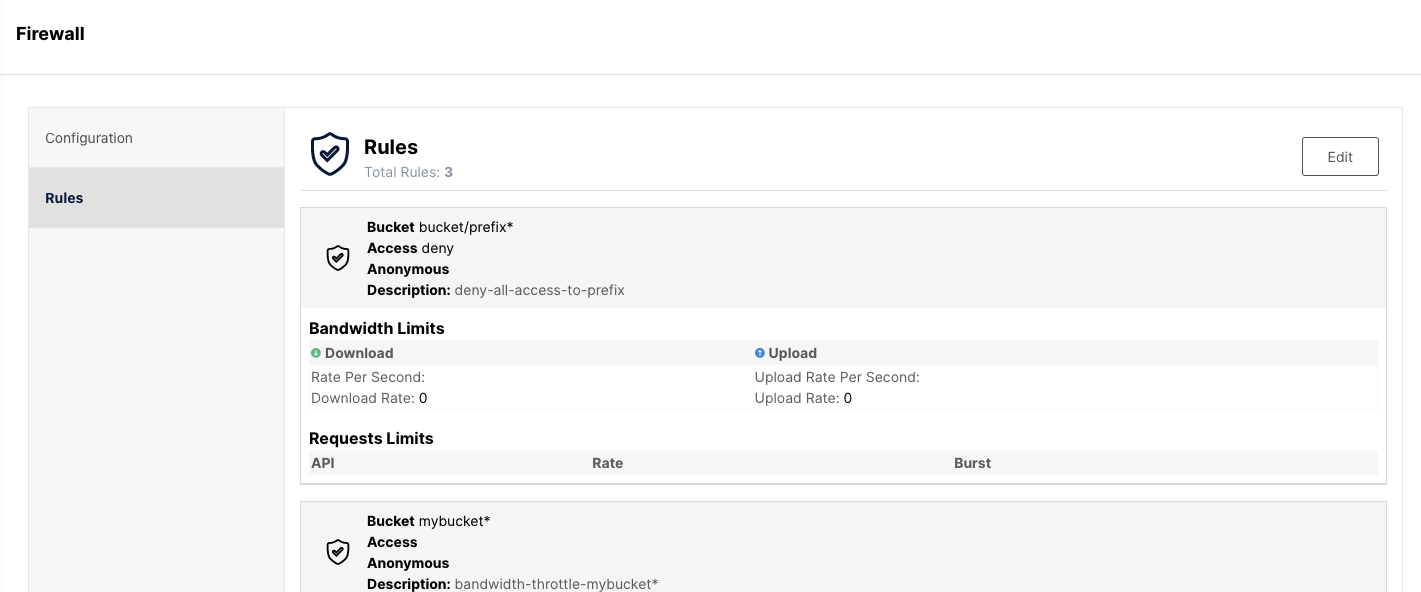Click the mybucket* bucket name
The width and height of the screenshot is (1421, 592).
tap(454, 521)
